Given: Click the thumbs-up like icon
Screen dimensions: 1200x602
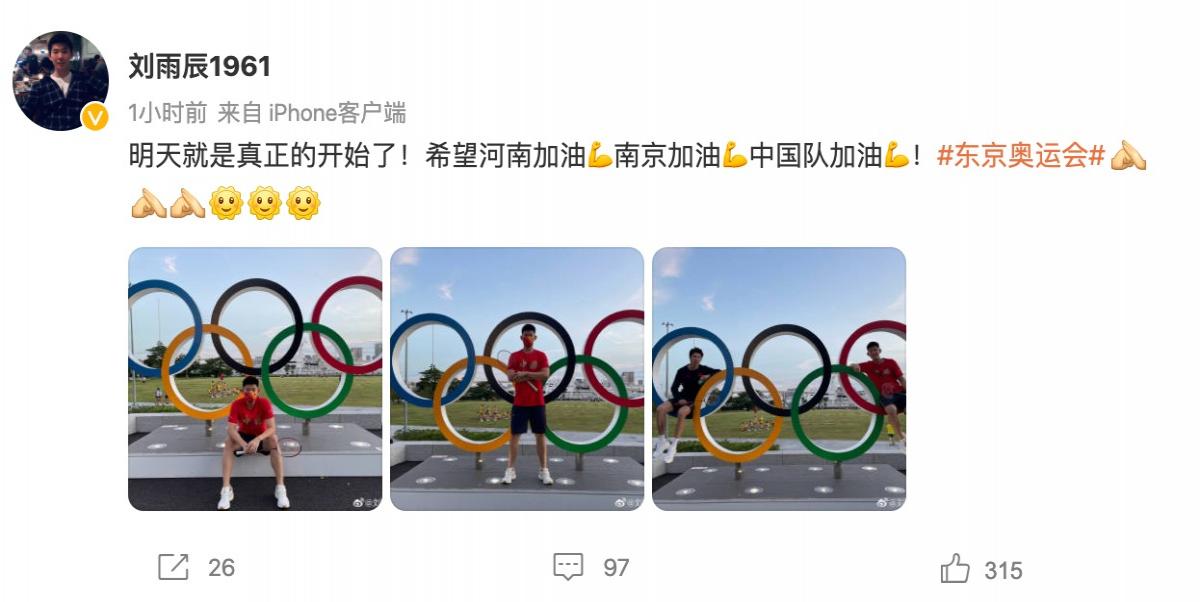Looking at the screenshot, I should 955,569.
